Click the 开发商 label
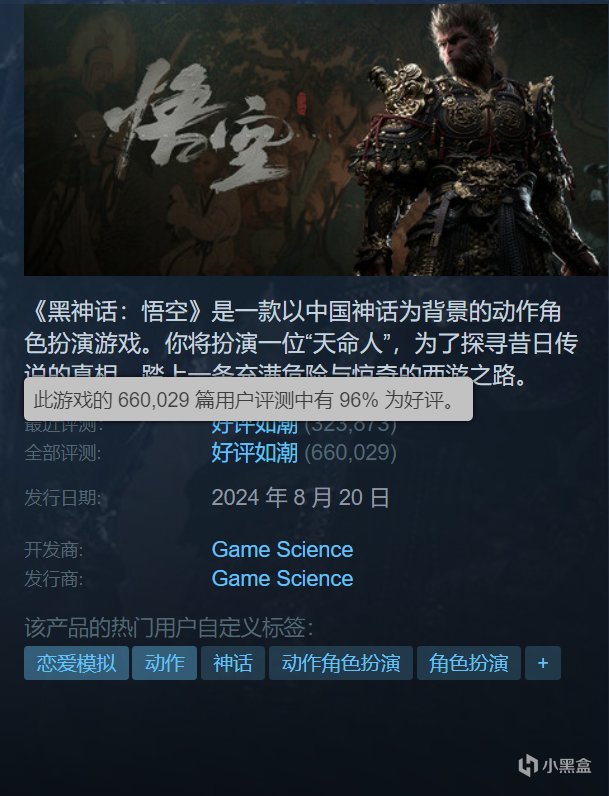The height and width of the screenshot is (796, 609). click(54, 550)
